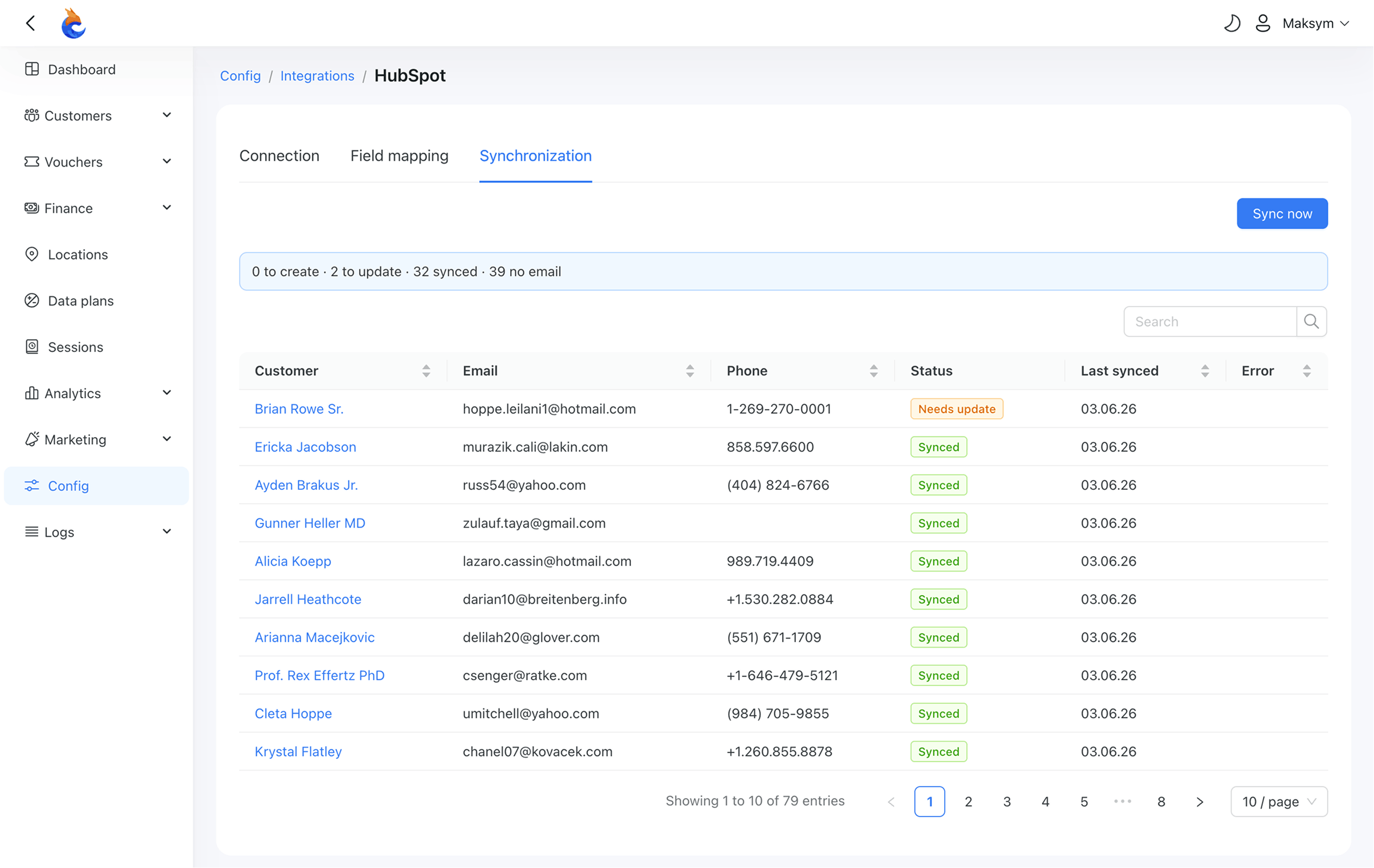
Task: Expand the Customers menu chevron
Action: pyautogui.click(x=167, y=116)
